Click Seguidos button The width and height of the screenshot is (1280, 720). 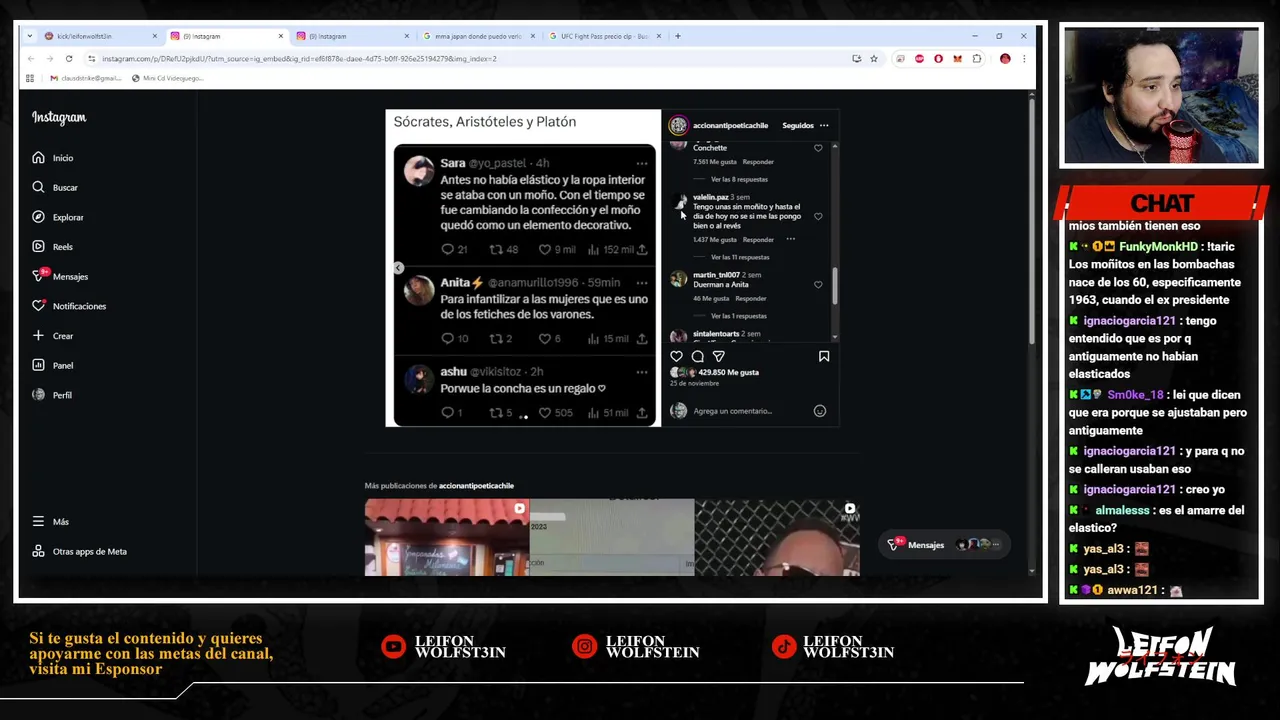[x=798, y=126]
